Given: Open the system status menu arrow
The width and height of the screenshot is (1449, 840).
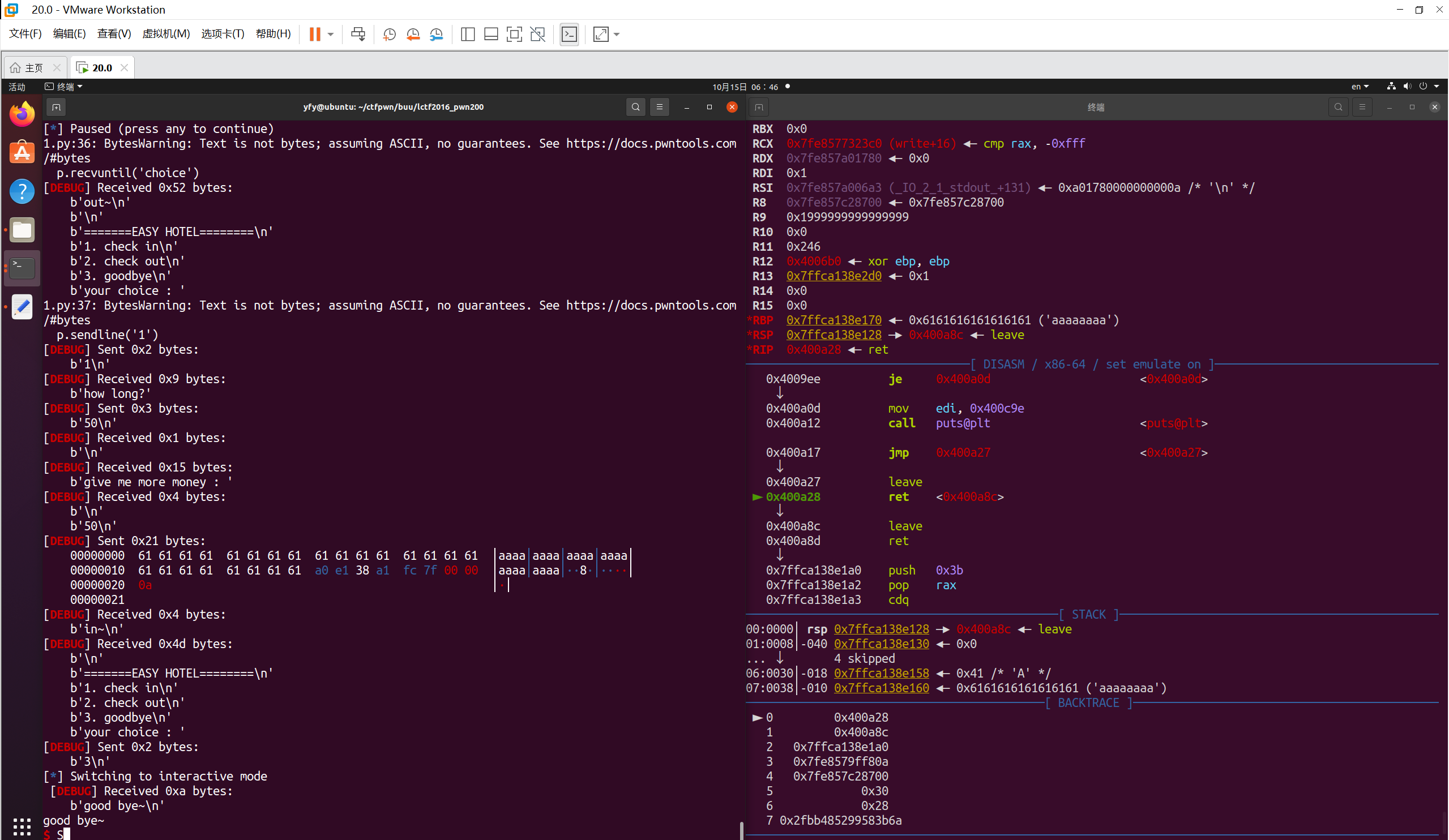Looking at the screenshot, I should click(1437, 87).
